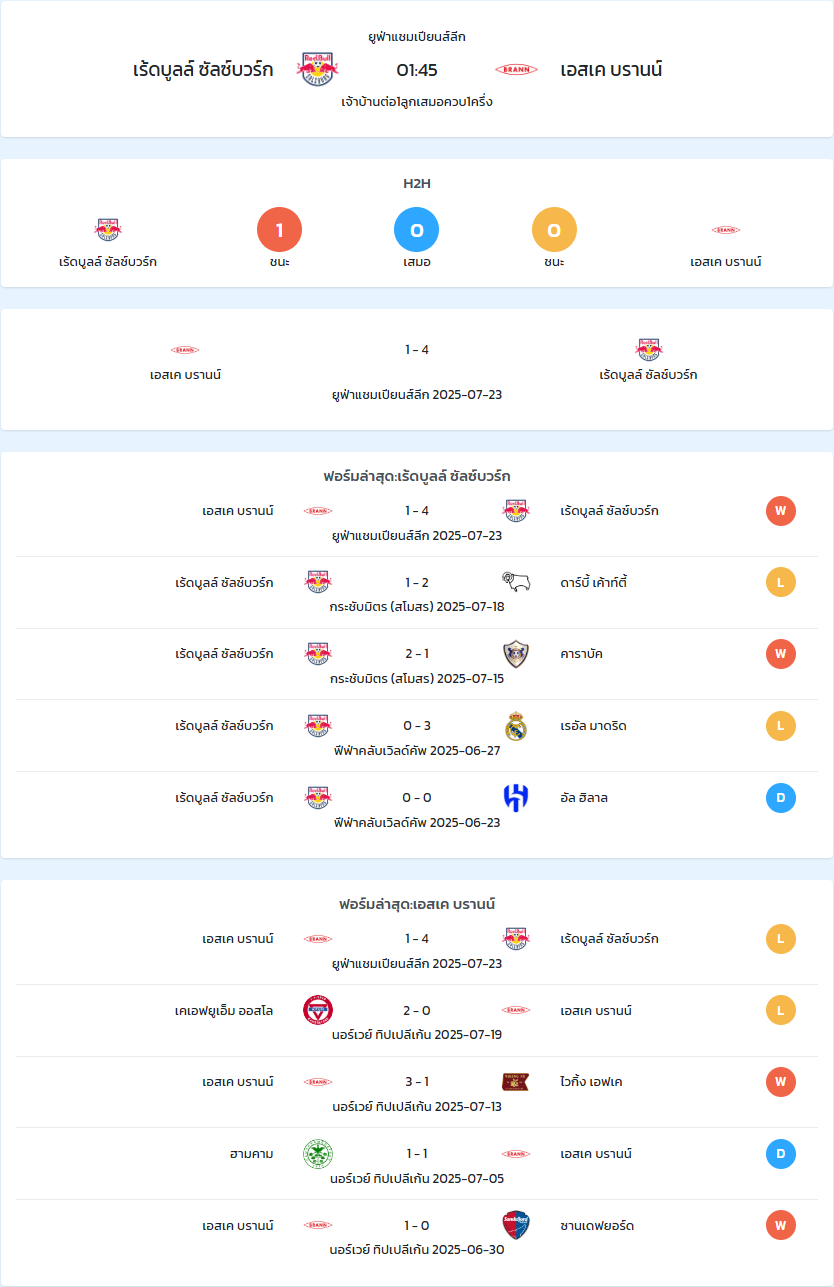Click the Real Madrid crest
The width and height of the screenshot is (834, 1287).
coord(516,726)
